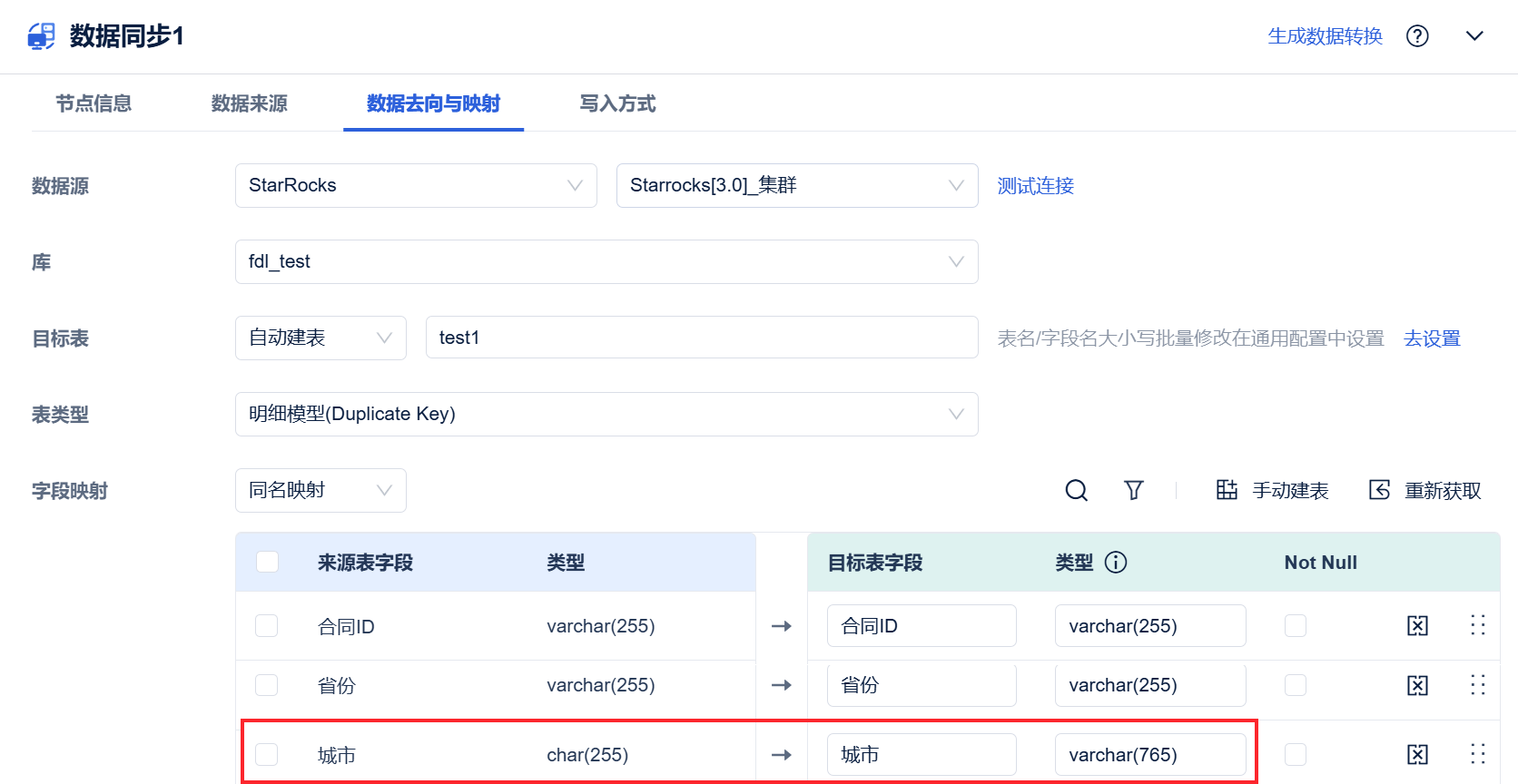Open the field mapping filter funnel icon
Screen dimensions: 1518x784
point(1134,490)
